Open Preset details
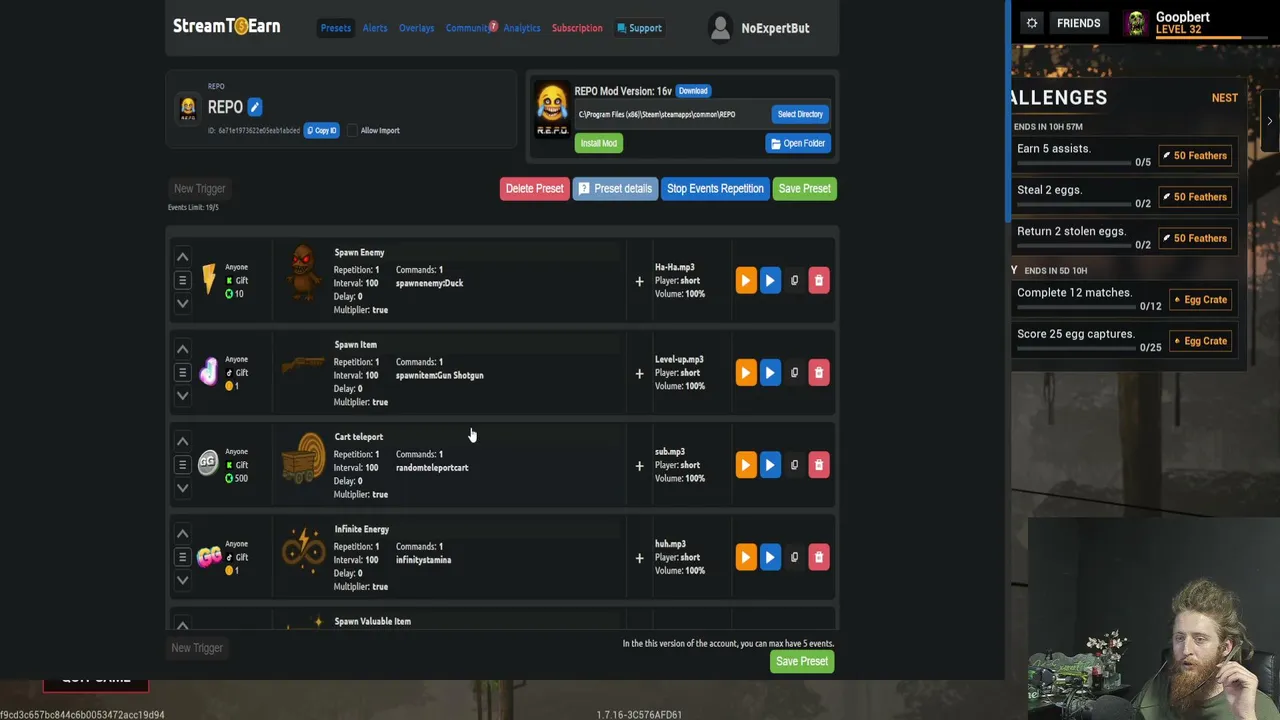This screenshot has height=720, width=1280. coord(615,189)
